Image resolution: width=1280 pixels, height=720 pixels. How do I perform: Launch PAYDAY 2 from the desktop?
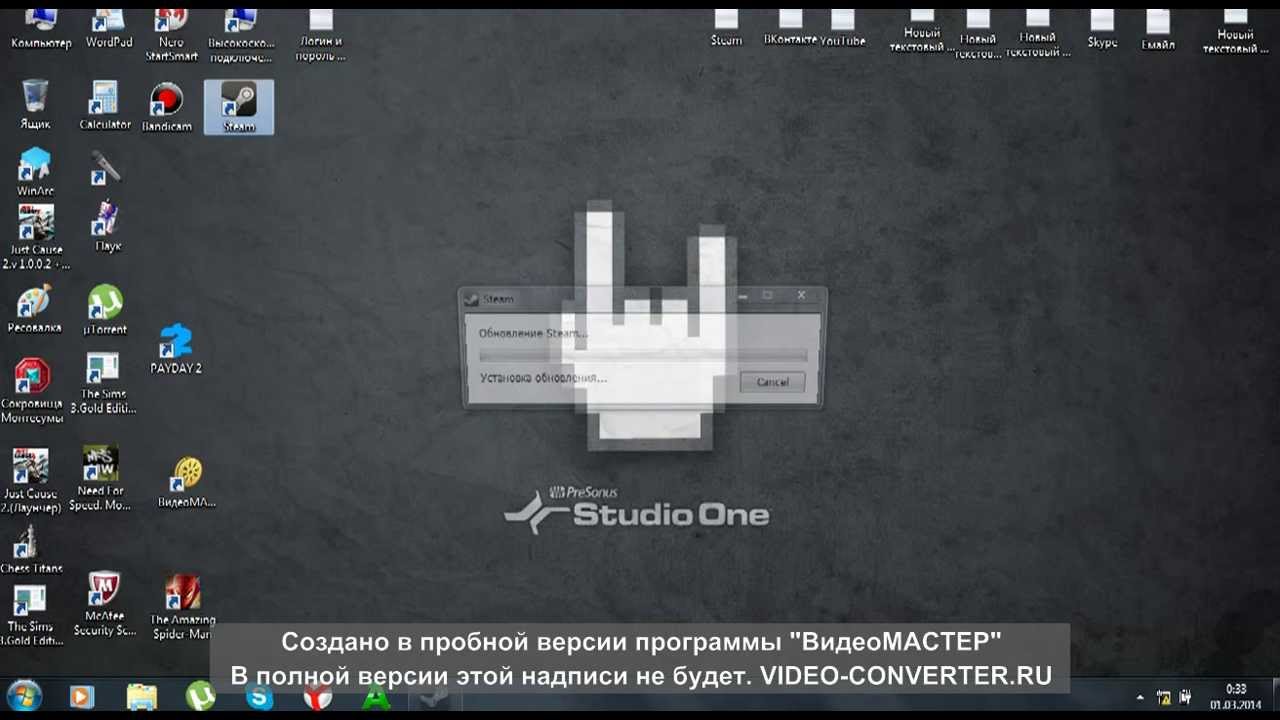tap(176, 349)
